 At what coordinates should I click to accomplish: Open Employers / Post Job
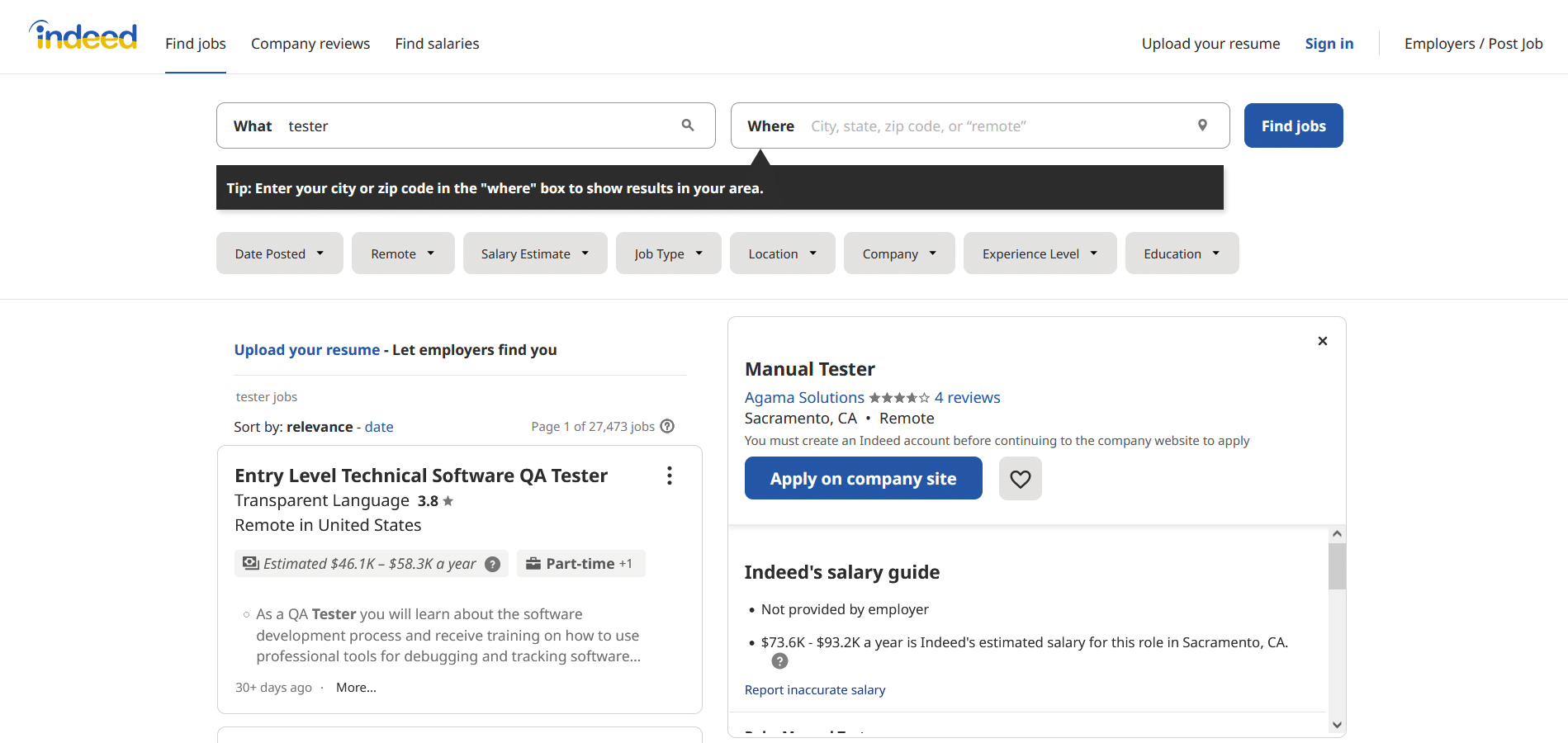1474,44
